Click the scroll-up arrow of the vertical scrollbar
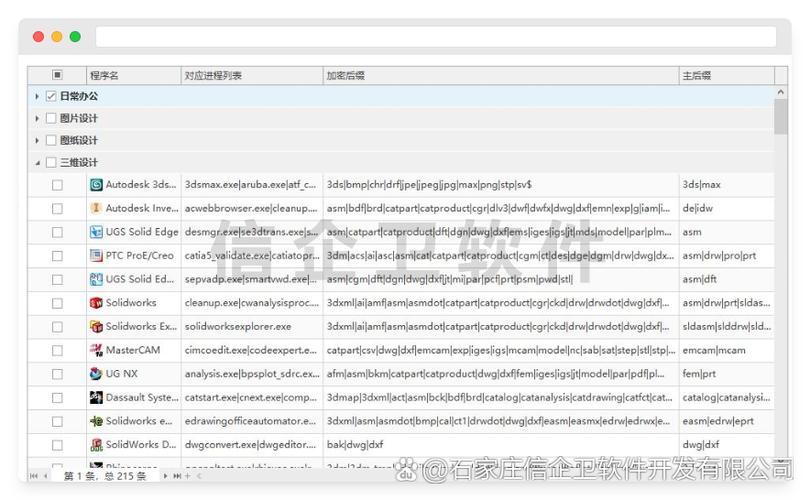This screenshot has width=810, height=500. pos(781,92)
